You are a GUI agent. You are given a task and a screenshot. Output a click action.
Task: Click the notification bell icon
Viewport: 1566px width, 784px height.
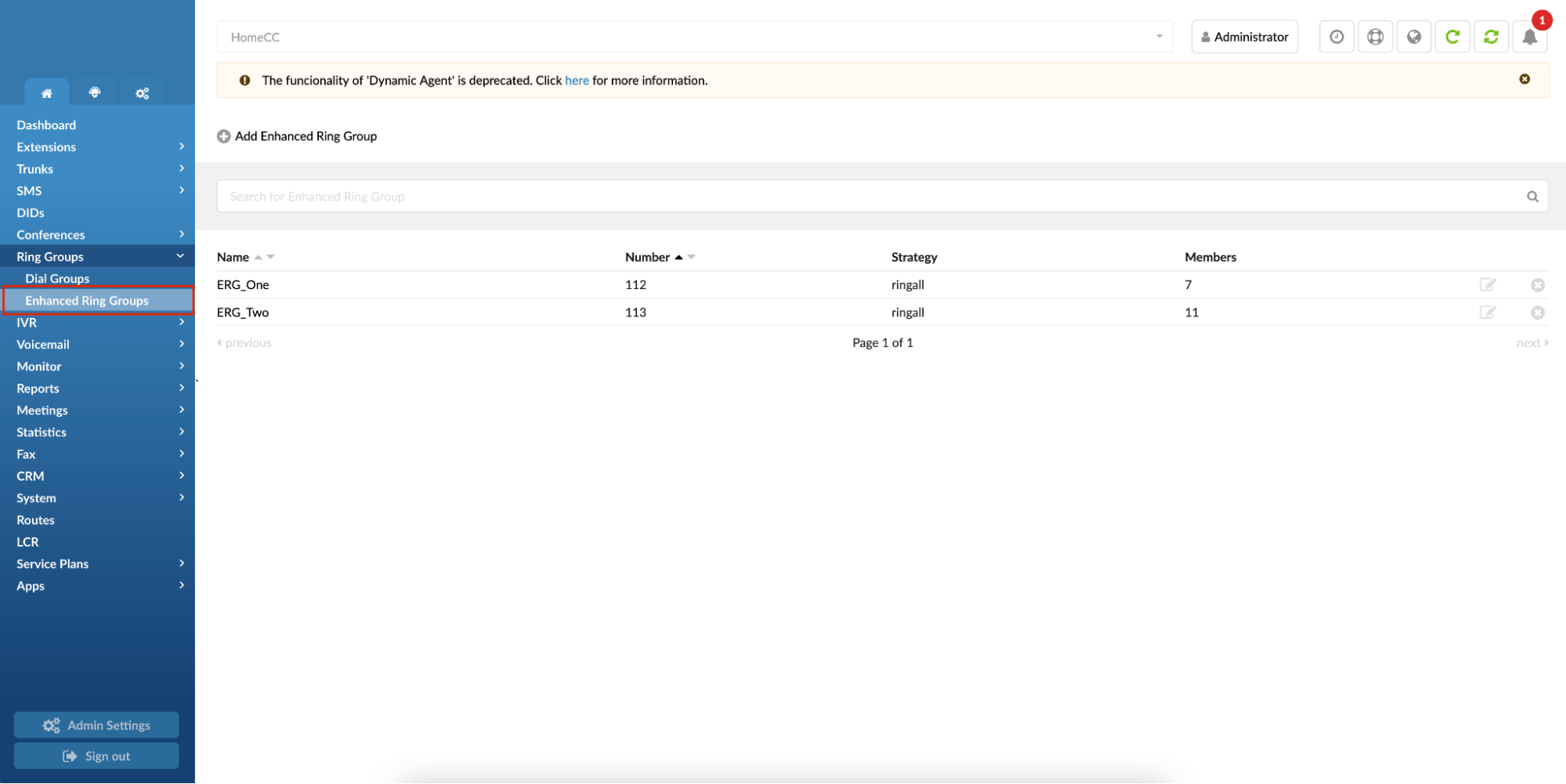1529,37
